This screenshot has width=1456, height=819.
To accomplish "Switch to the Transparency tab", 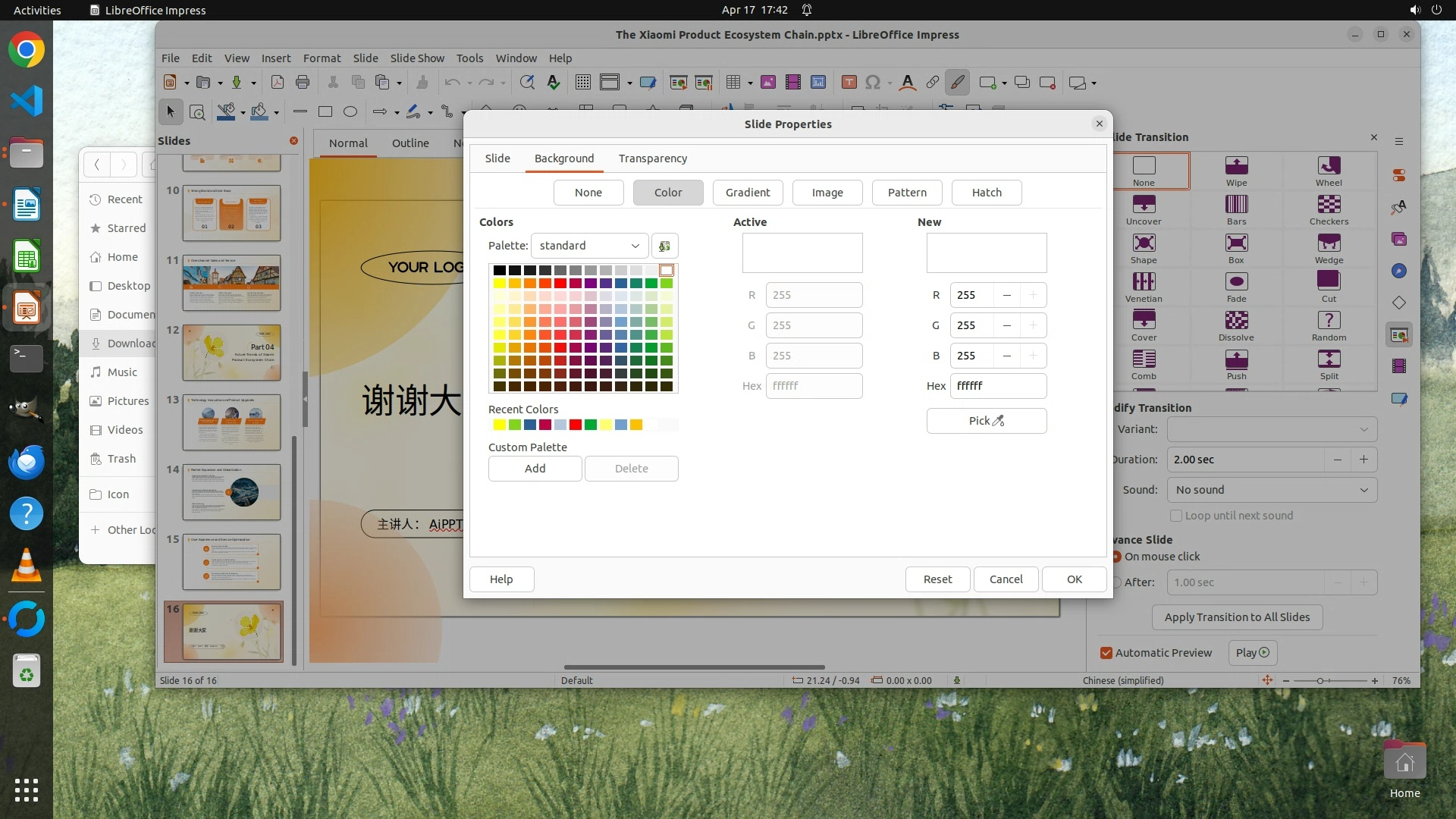I will 652,158.
